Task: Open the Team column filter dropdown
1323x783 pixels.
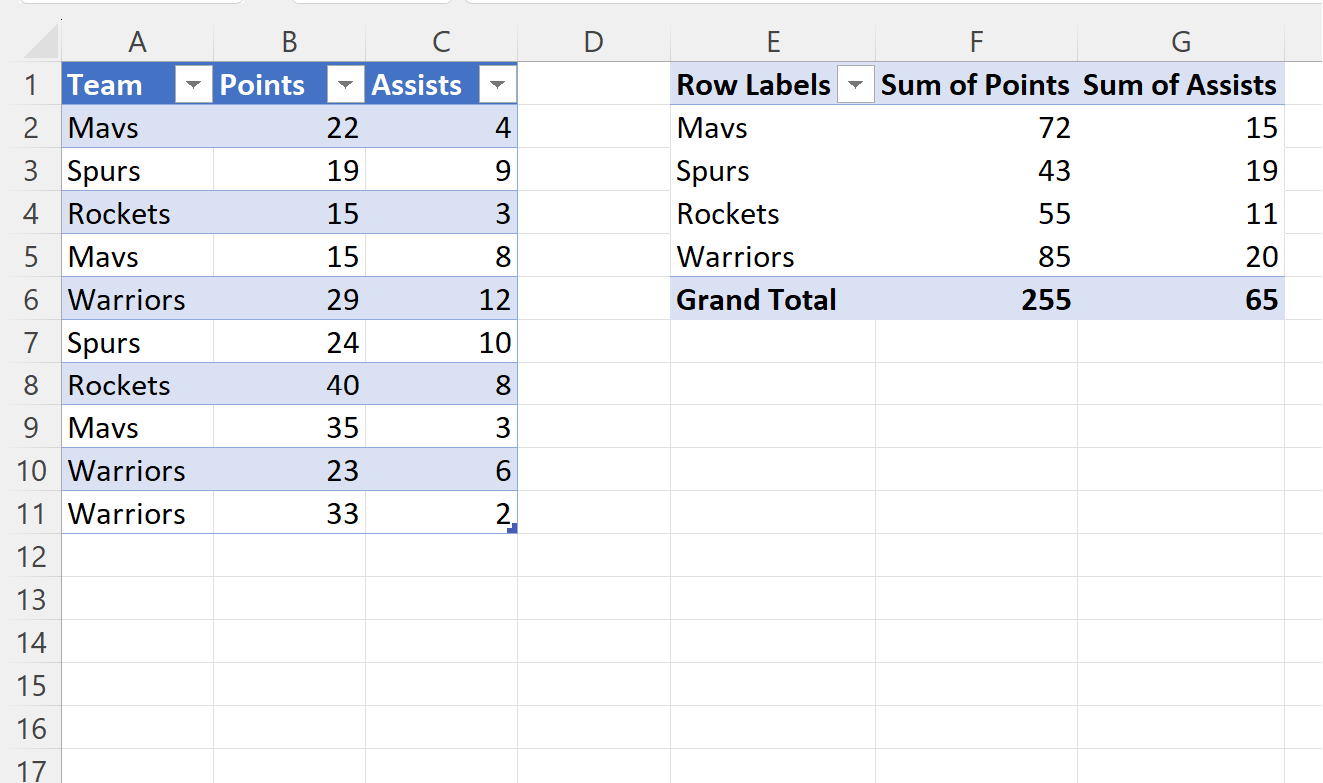Action: pyautogui.click(x=194, y=86)
